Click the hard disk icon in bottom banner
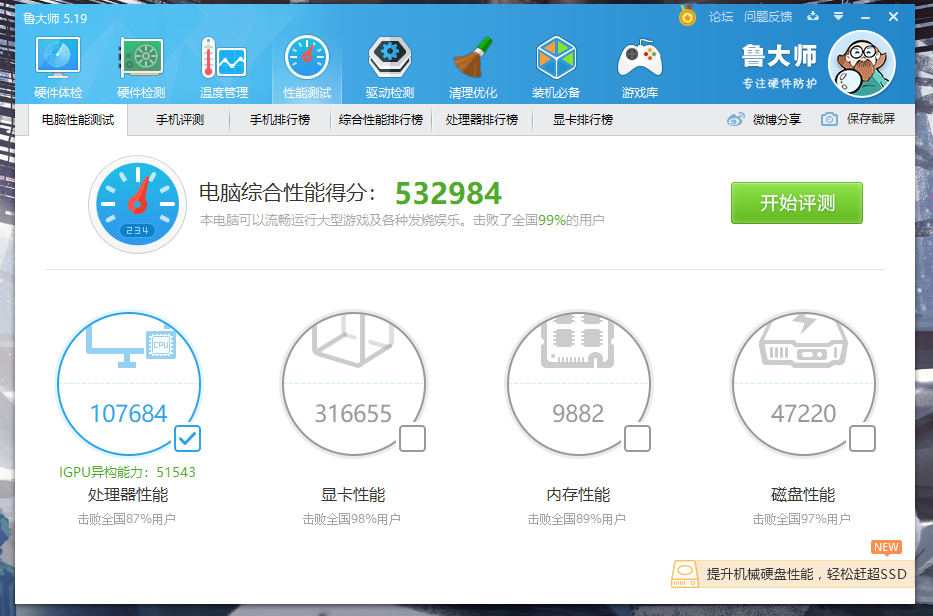Image resolution: width=933 pixels, height=616 pixels. pos(685,574)
